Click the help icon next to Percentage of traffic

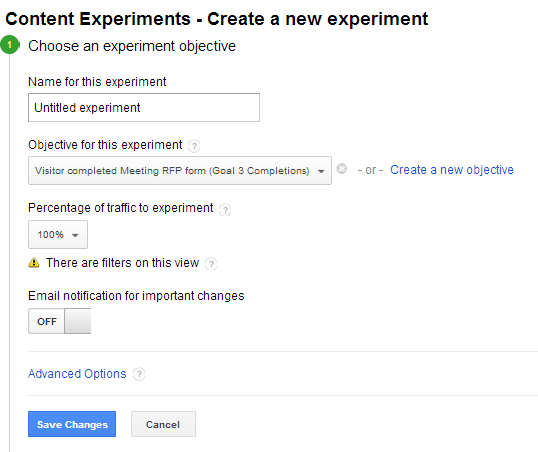coord(225,209)
